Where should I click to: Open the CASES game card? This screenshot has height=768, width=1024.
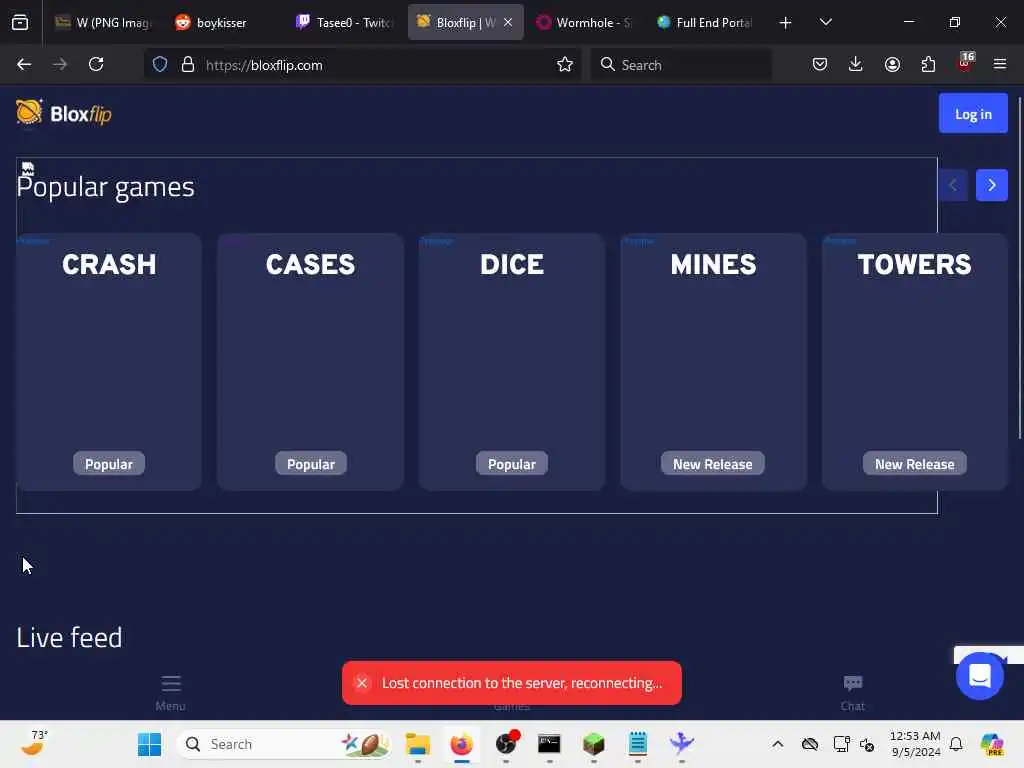[310, 362]
